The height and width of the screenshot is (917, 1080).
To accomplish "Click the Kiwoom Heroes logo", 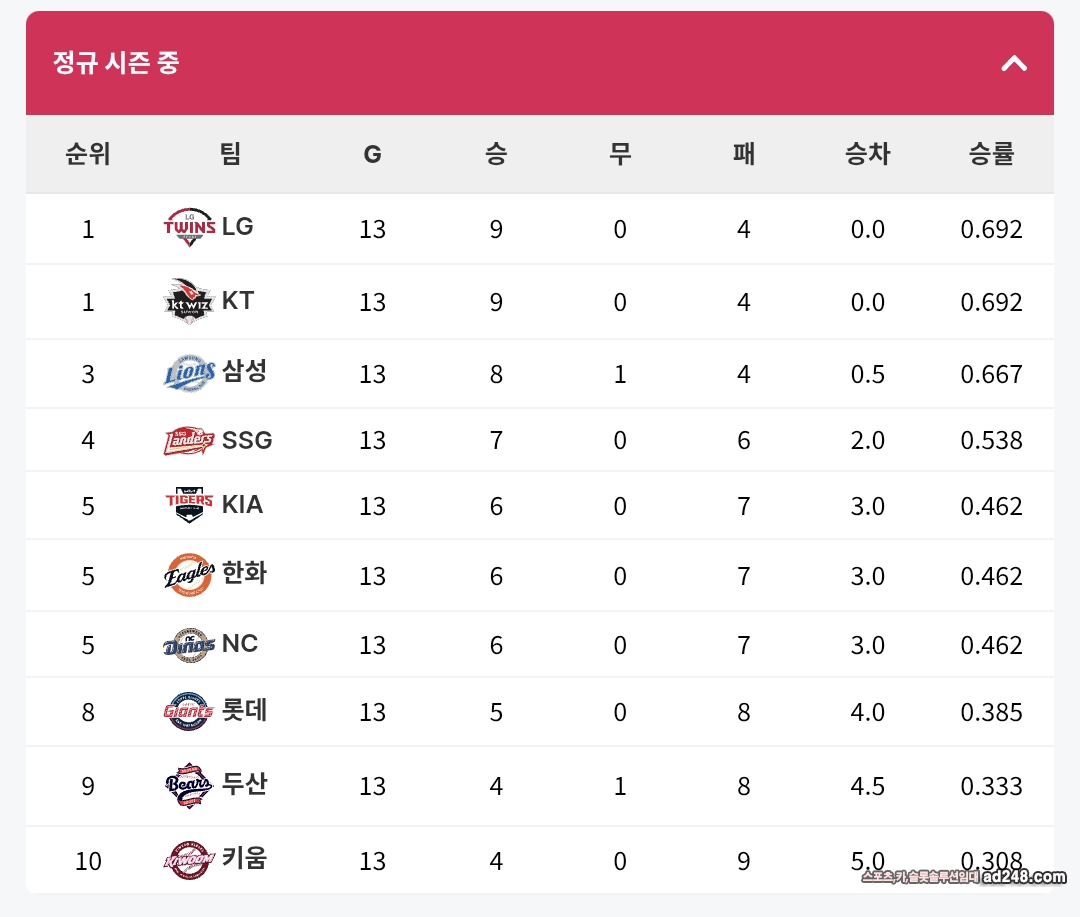I will (189, 860).
